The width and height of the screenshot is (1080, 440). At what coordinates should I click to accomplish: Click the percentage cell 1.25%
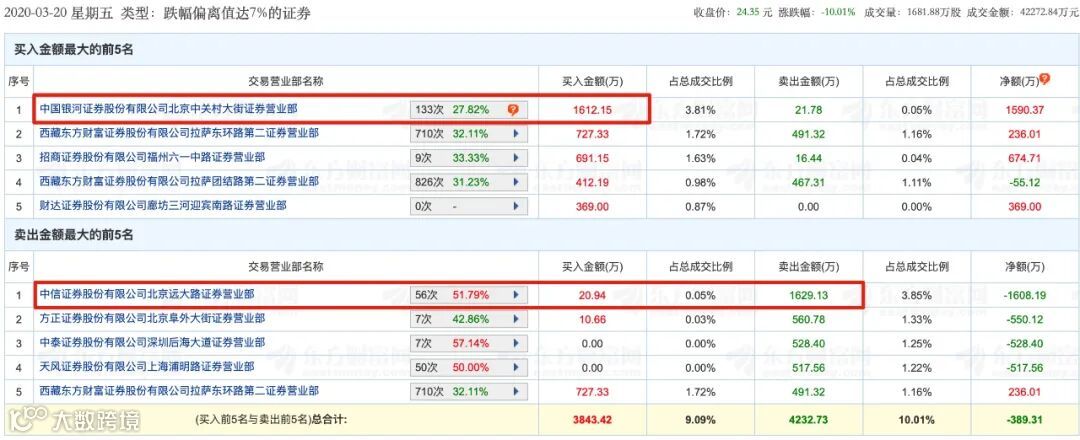(x=917, y=344)
